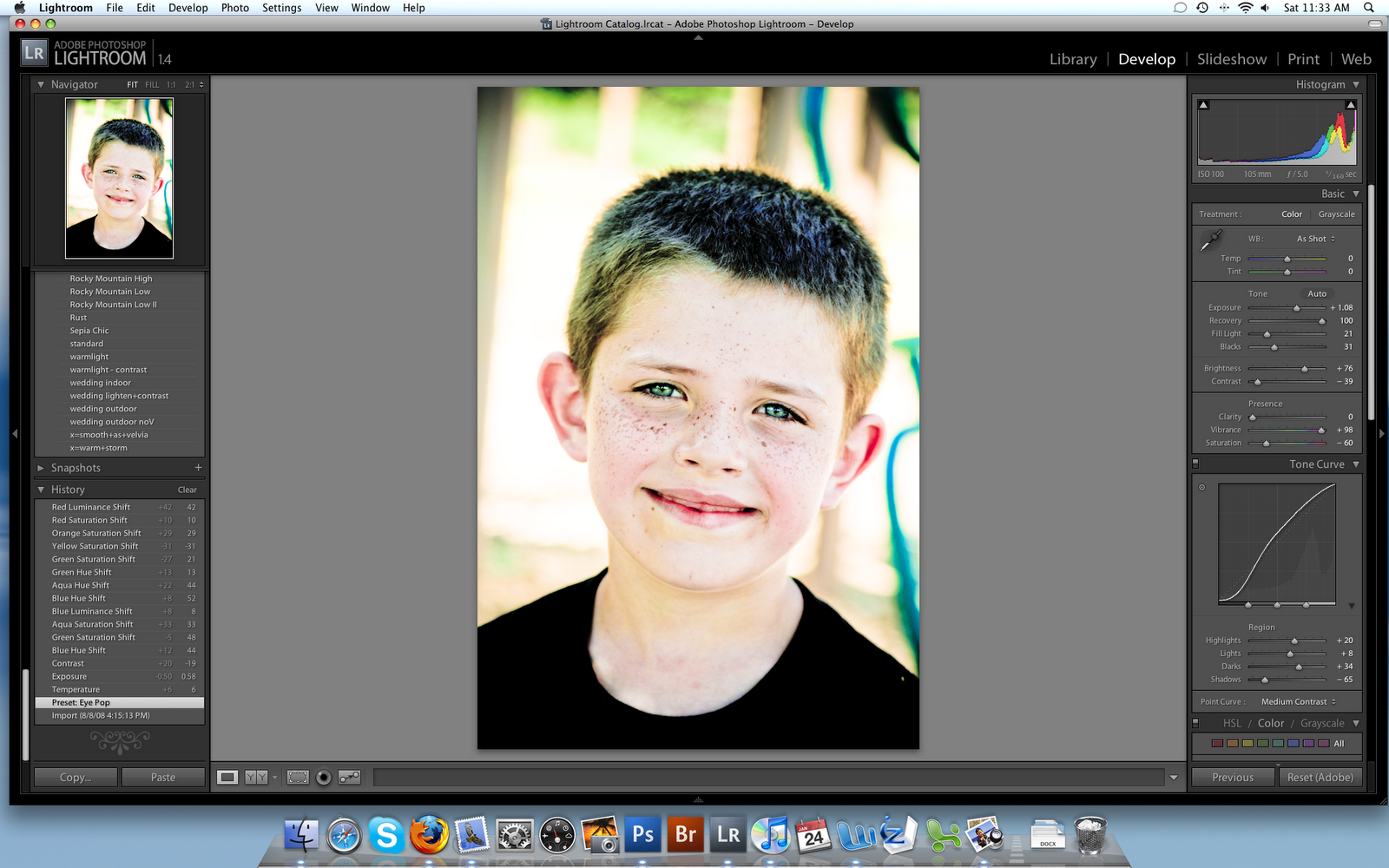Switch to Before/After compare view icon
The height and width of the screenshot is (868, 1389).
(256, 778)
